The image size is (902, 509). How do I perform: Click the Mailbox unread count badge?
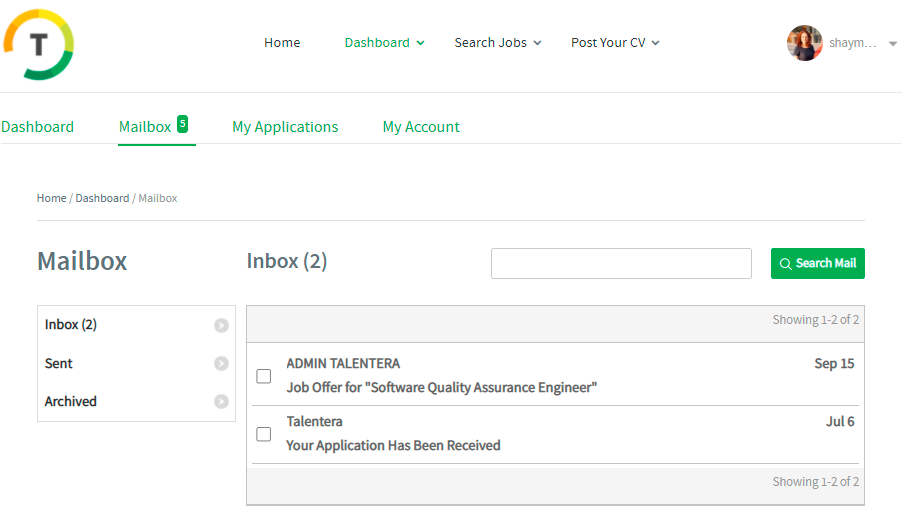click(x=182, y=123)
